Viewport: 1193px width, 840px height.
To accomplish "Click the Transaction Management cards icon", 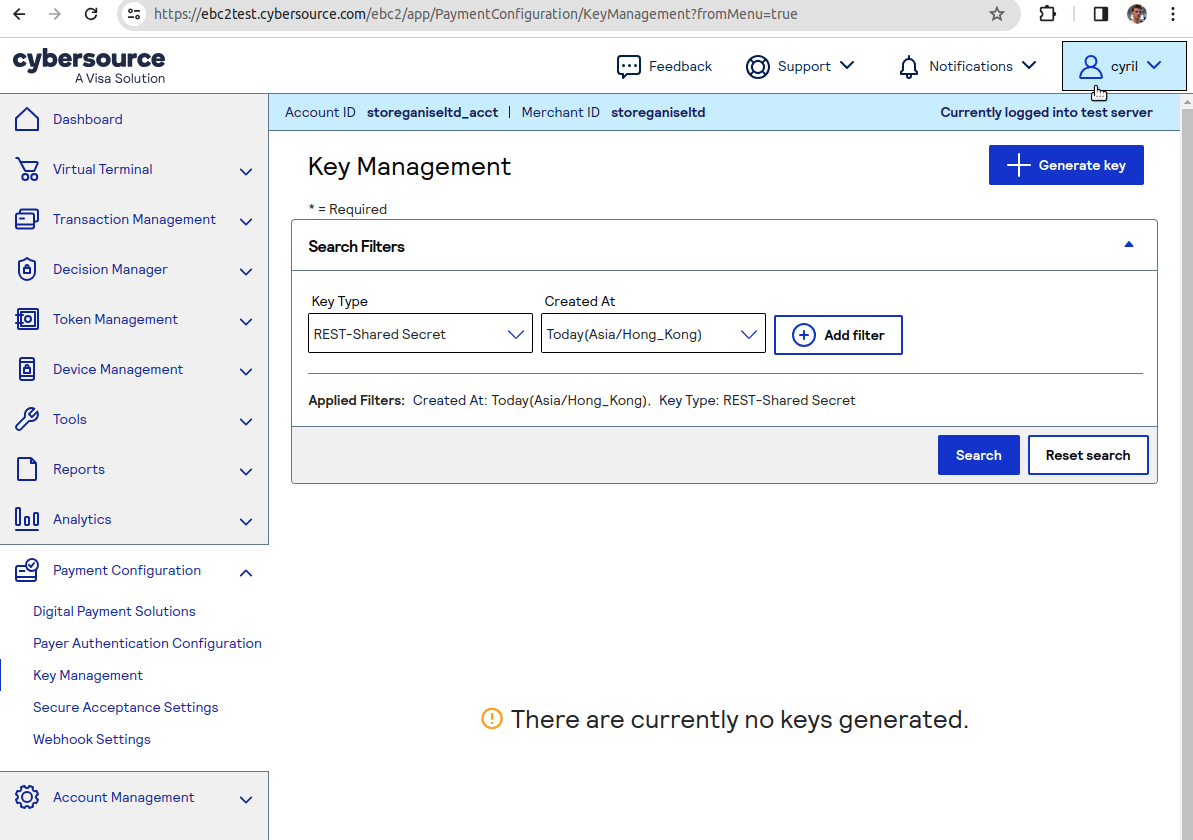I will (x=27, y=220).
